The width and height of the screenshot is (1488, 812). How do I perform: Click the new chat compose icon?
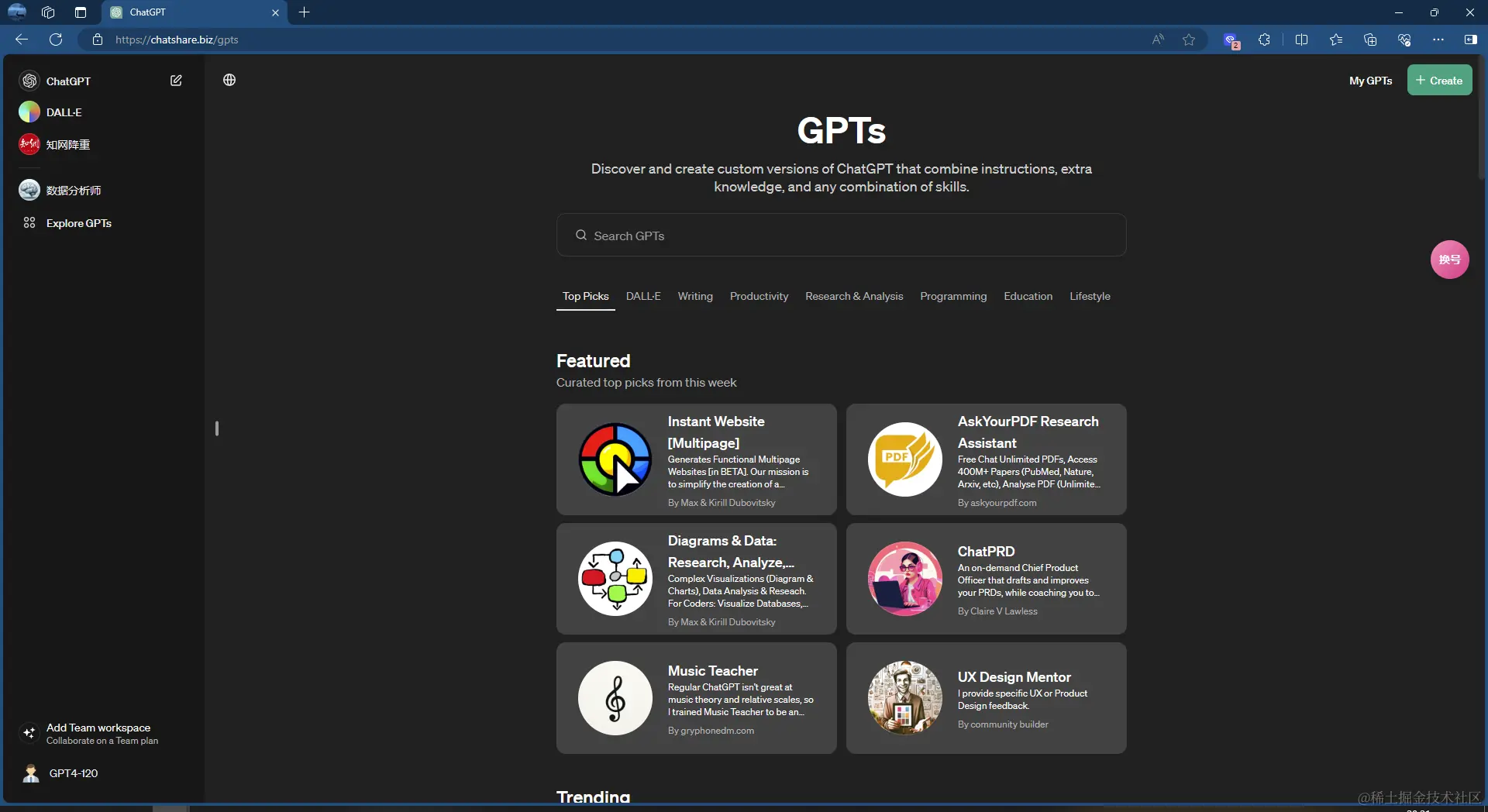point(176,81)
